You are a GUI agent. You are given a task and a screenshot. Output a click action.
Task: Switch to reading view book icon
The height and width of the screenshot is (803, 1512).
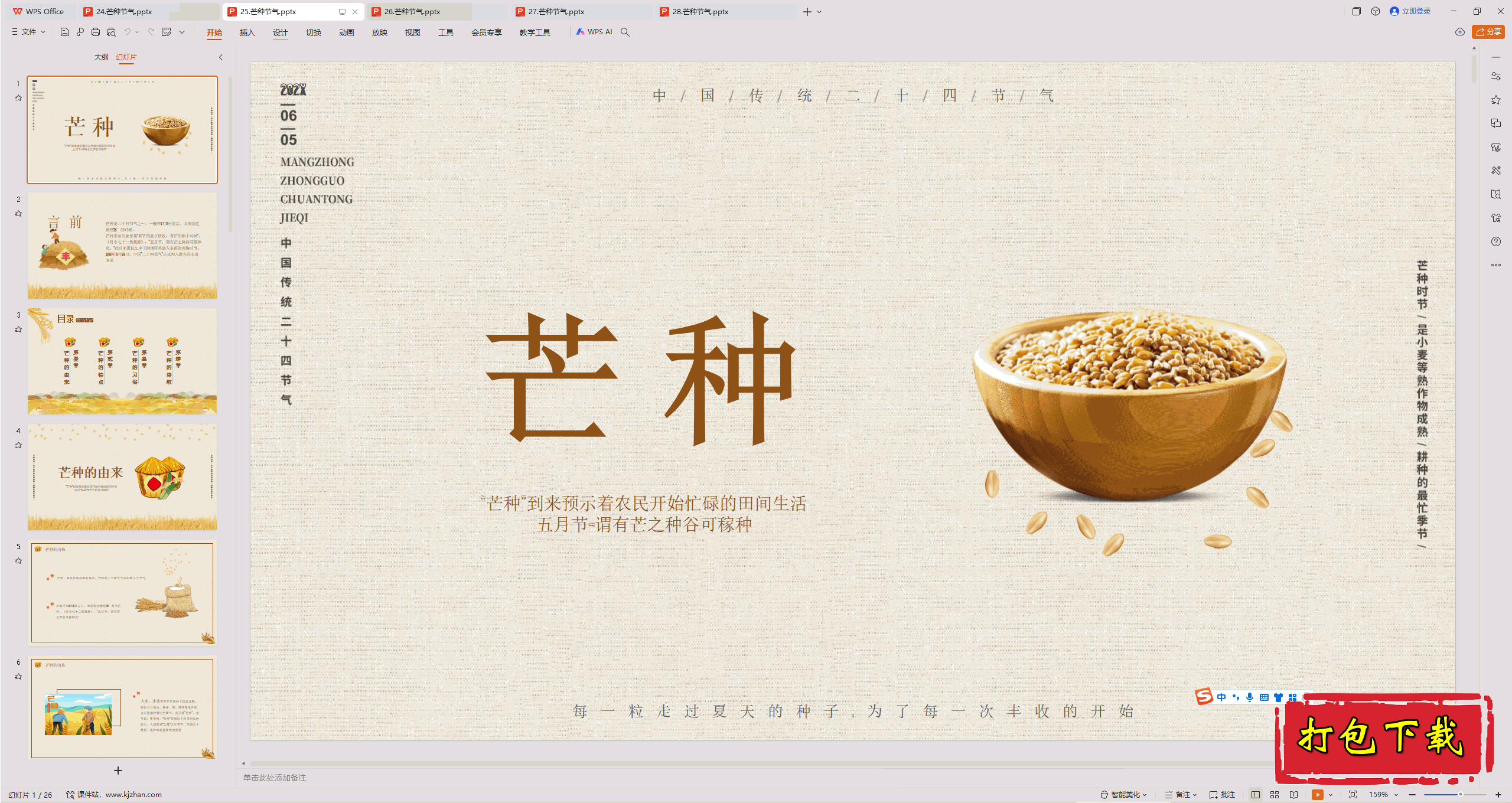[1294, 795]
